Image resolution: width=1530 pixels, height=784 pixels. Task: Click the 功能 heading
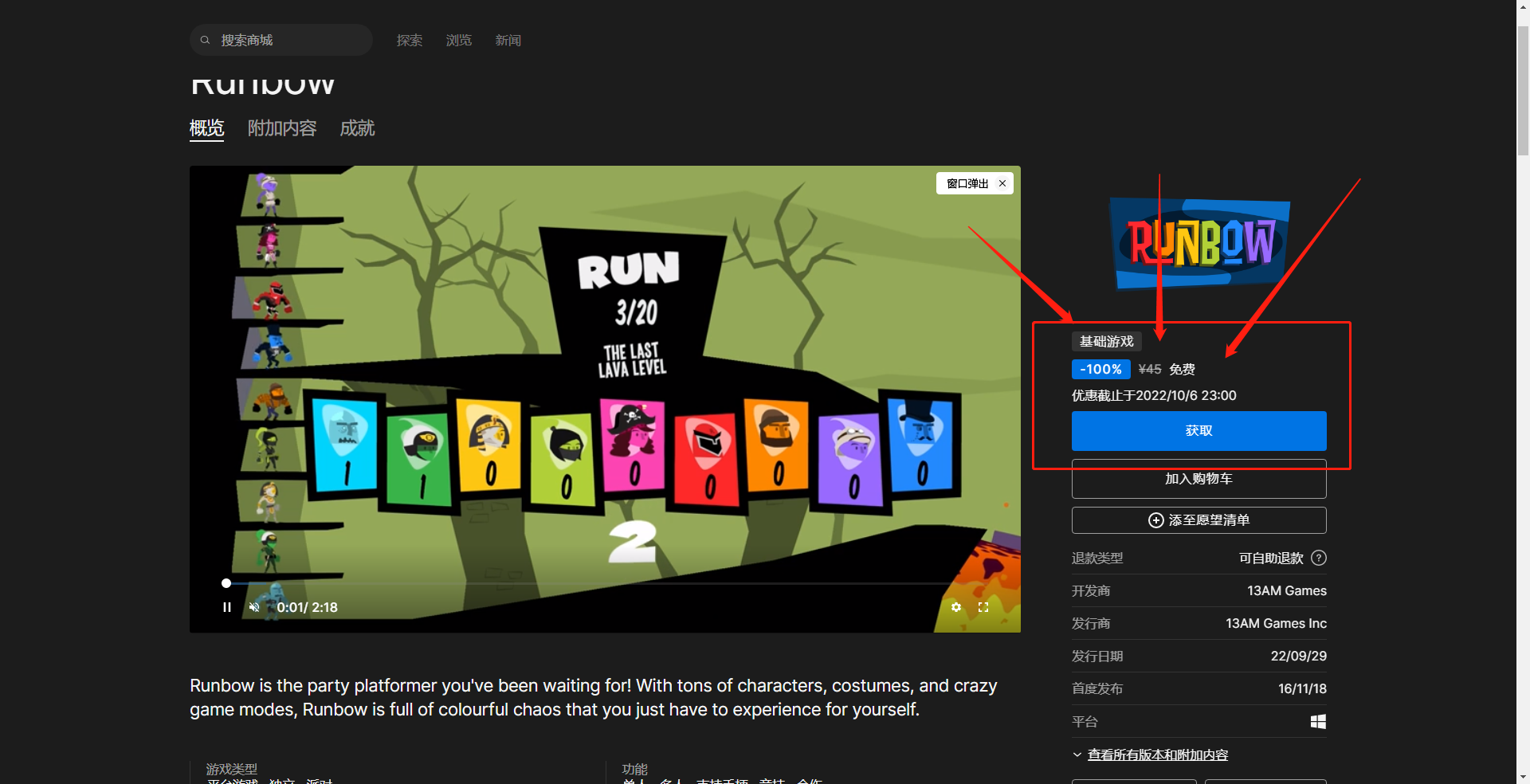coord(635,769)
